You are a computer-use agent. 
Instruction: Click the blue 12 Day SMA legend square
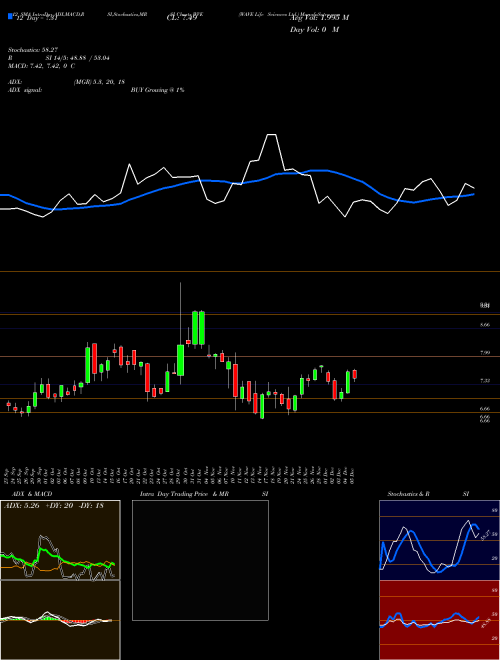click(x=10, y=17)
